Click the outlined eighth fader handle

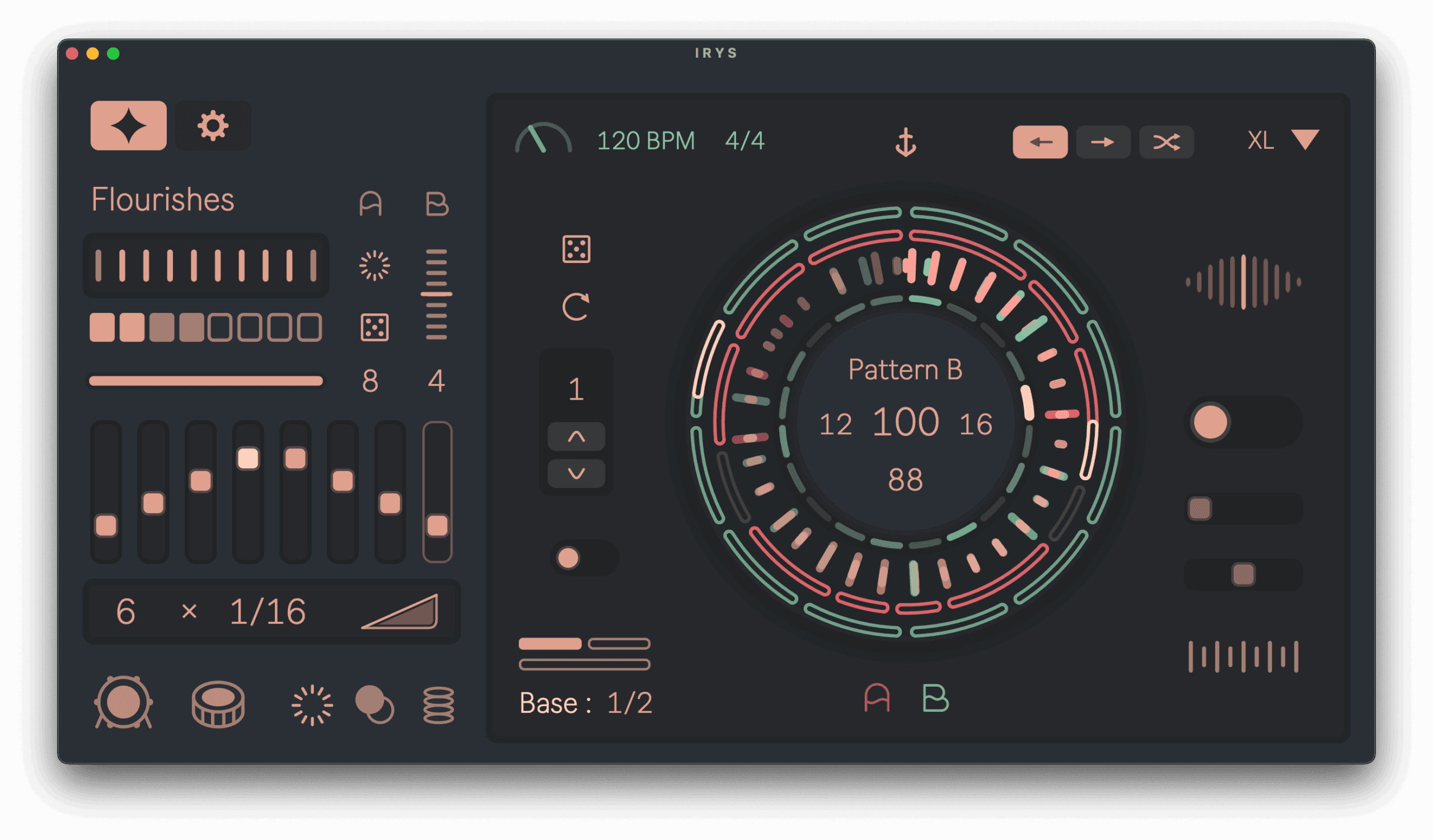point(437,525)
